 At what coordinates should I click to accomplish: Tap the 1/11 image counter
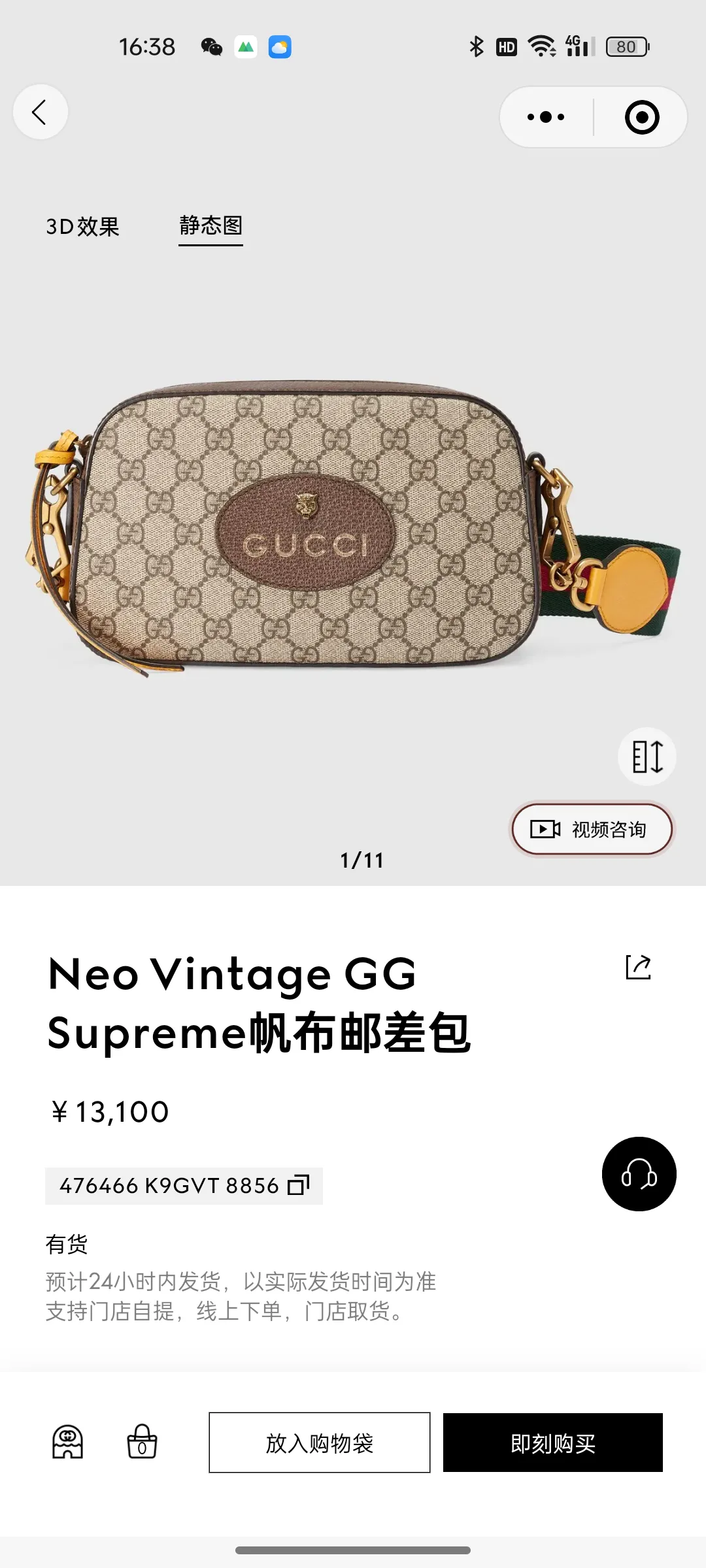[361, 860]
